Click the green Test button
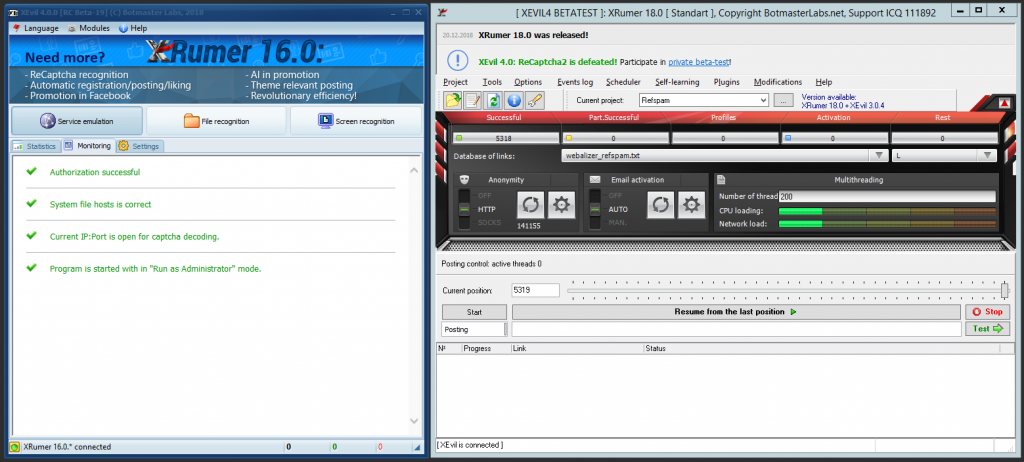Image resolution: width=1024 pixels, height=462 pixels. pos(987,329)
